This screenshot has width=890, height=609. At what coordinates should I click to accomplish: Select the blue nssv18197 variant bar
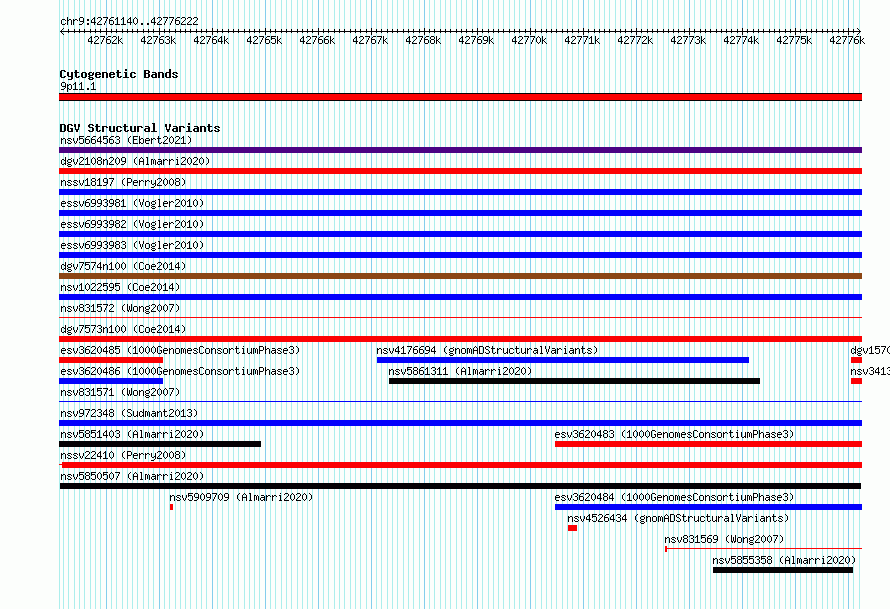[460, 192]
